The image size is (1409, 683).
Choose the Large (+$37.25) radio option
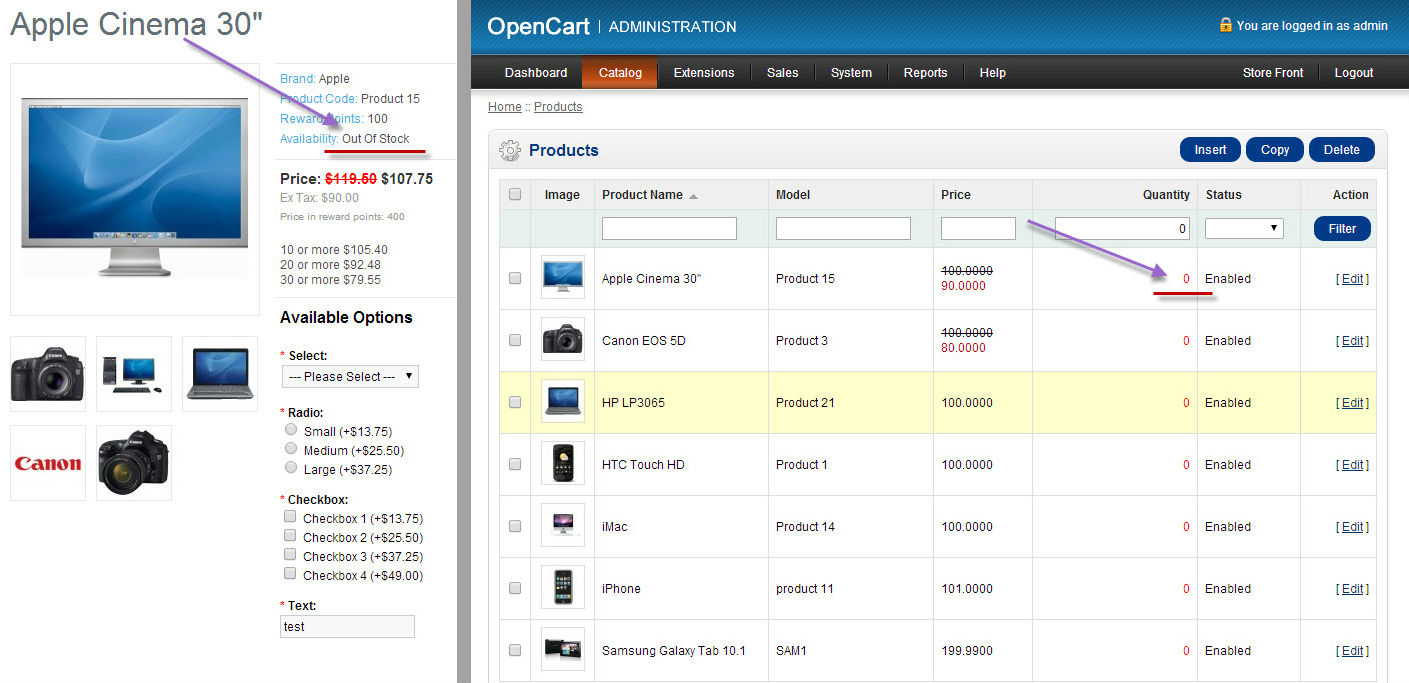pyautogui.click(x=291, y=467)
